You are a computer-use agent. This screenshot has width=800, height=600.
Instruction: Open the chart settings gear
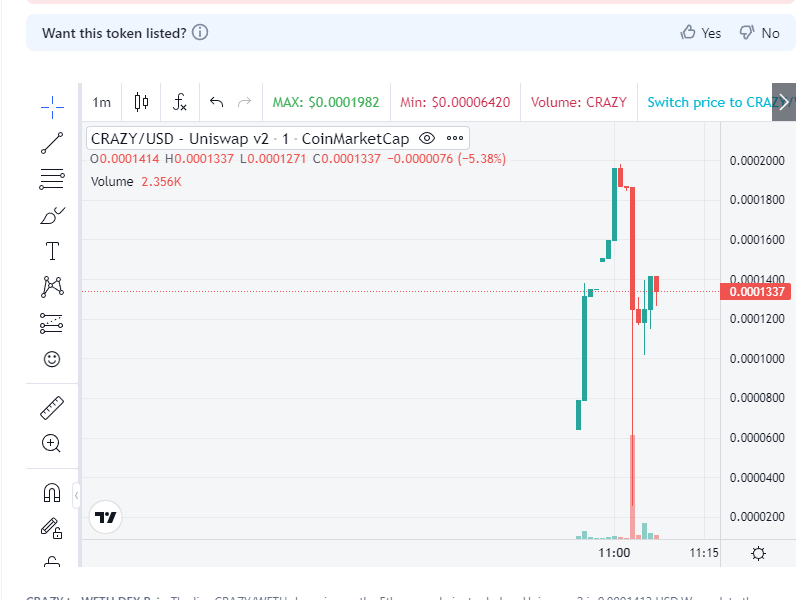point(758,554)
